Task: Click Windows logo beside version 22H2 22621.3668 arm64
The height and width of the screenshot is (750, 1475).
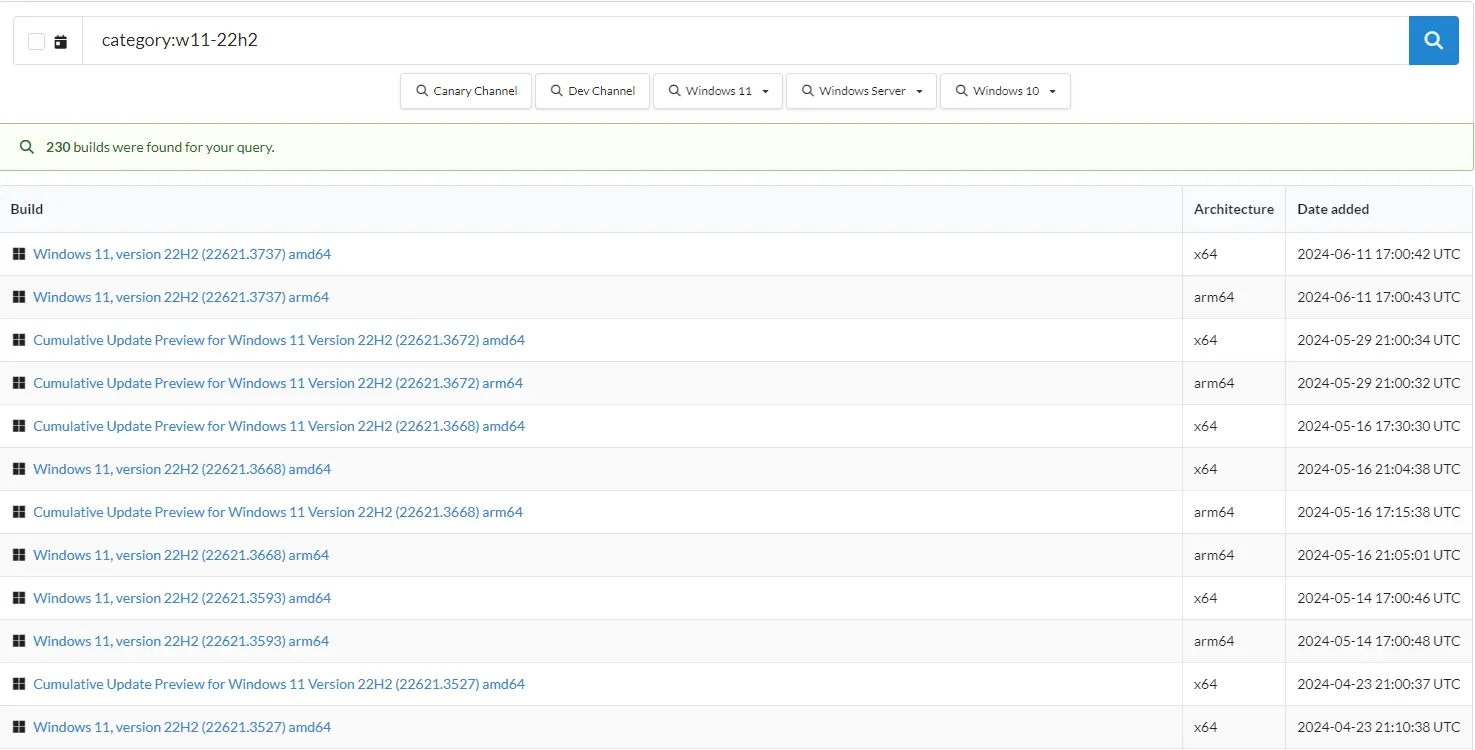Action: pos(18,555)
